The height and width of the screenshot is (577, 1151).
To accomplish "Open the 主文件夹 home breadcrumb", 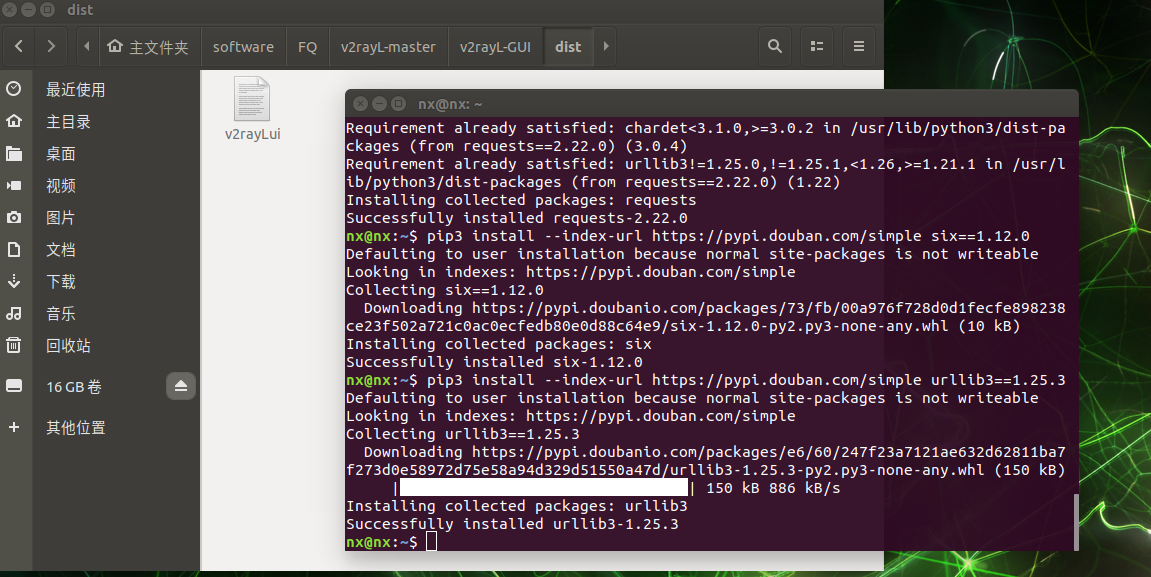I will [x=148, y=47].
